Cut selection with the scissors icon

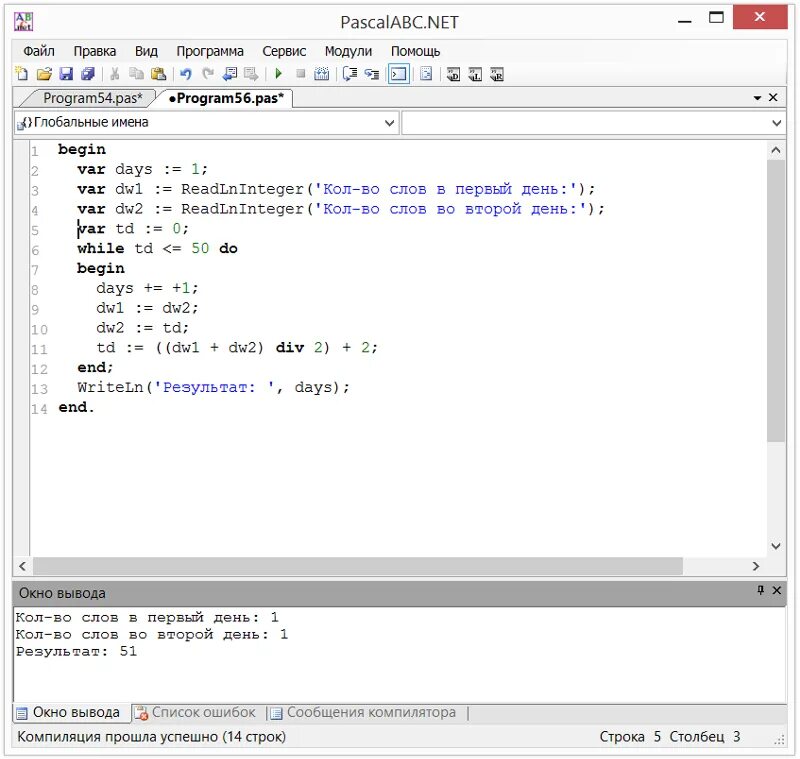115,74
